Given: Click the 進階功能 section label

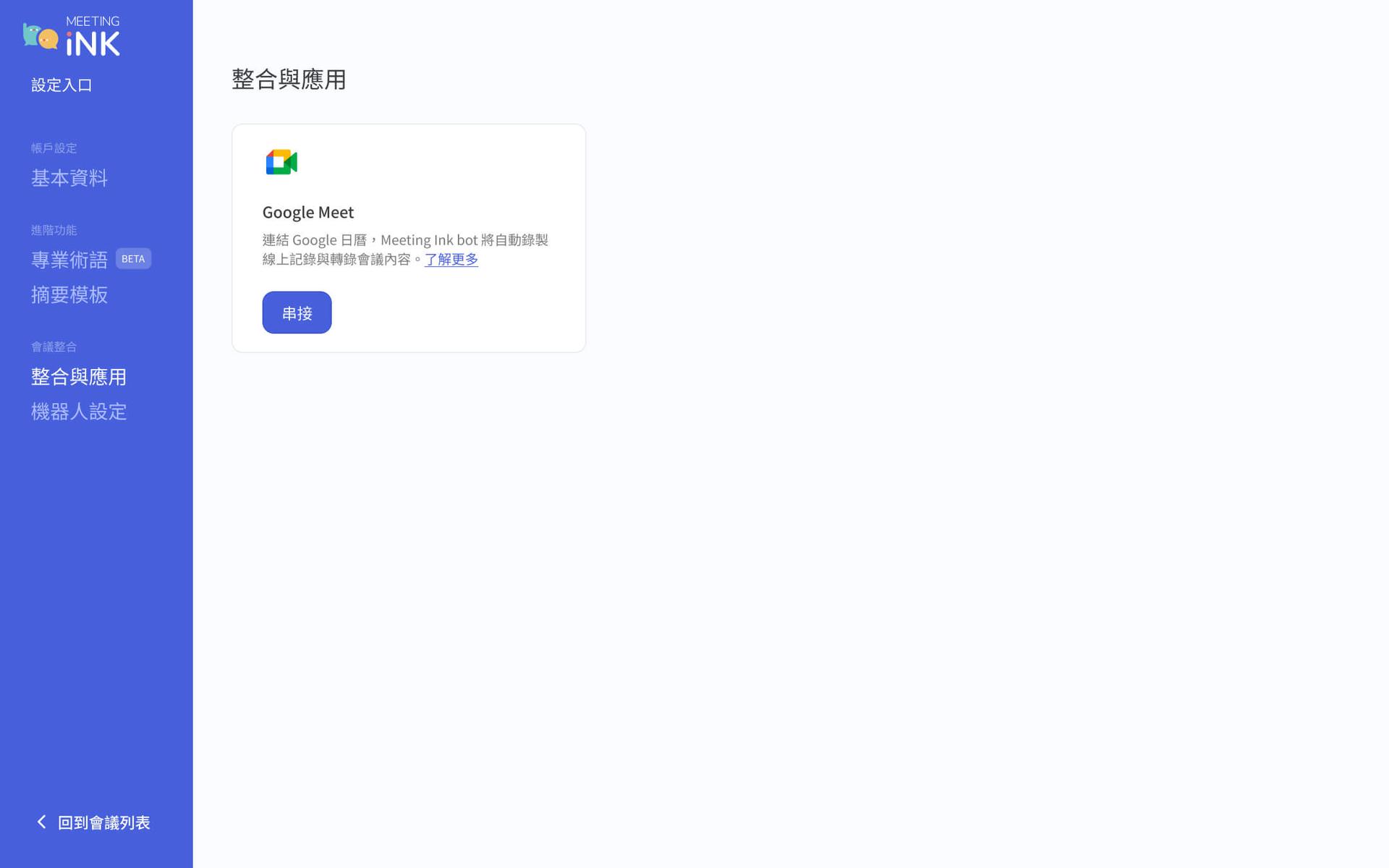Looking at the screenshot, I should 54,230.
